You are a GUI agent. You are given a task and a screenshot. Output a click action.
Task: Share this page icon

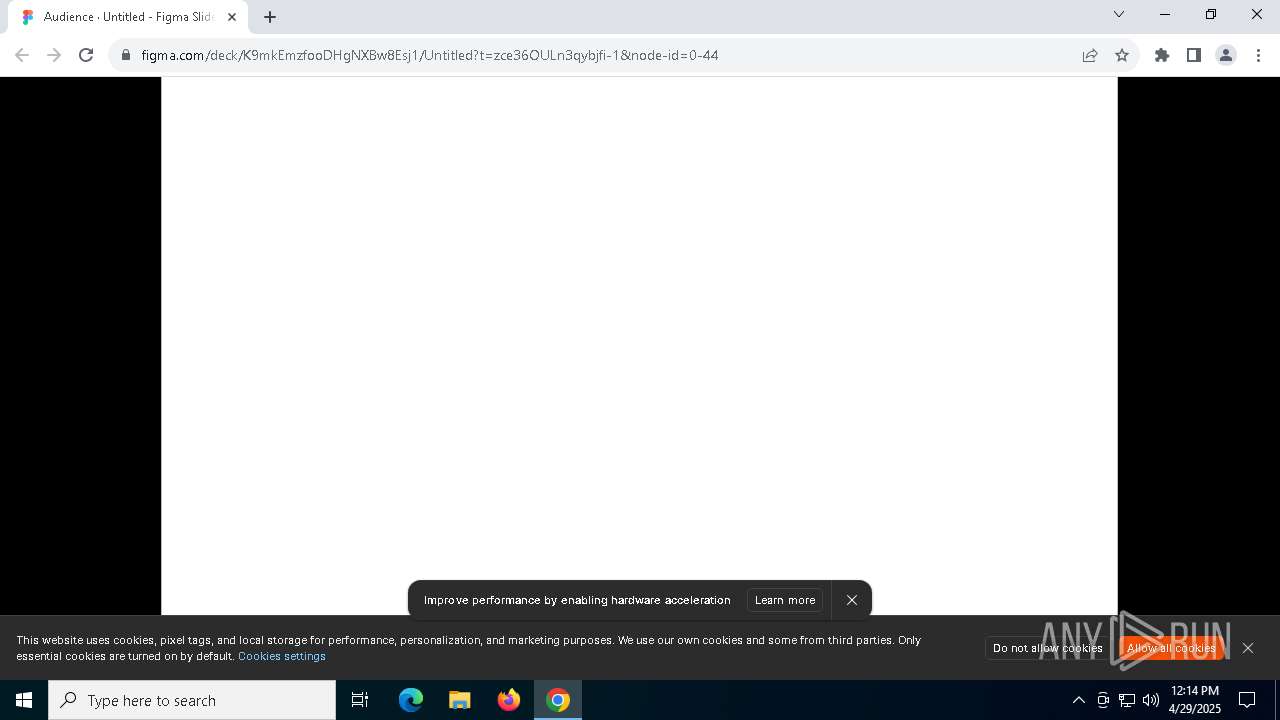pos(1090,55)
